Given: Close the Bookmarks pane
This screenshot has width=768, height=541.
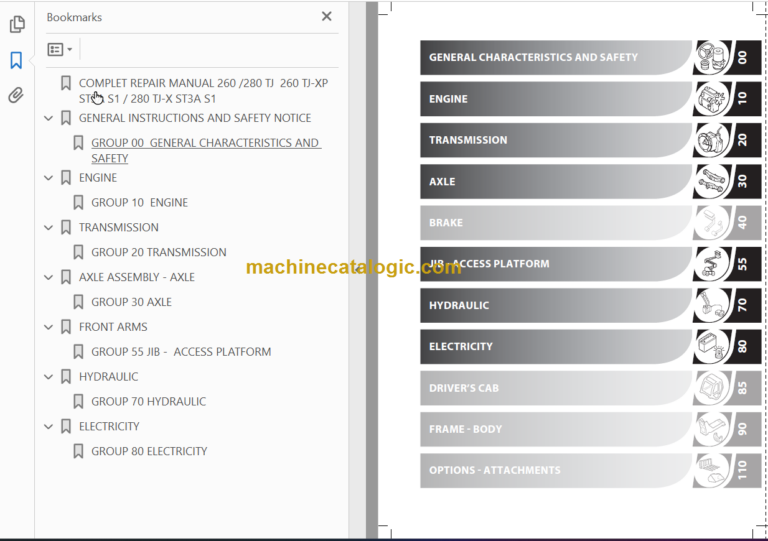Looking at the screenshot, I should (x=327, y=17).
